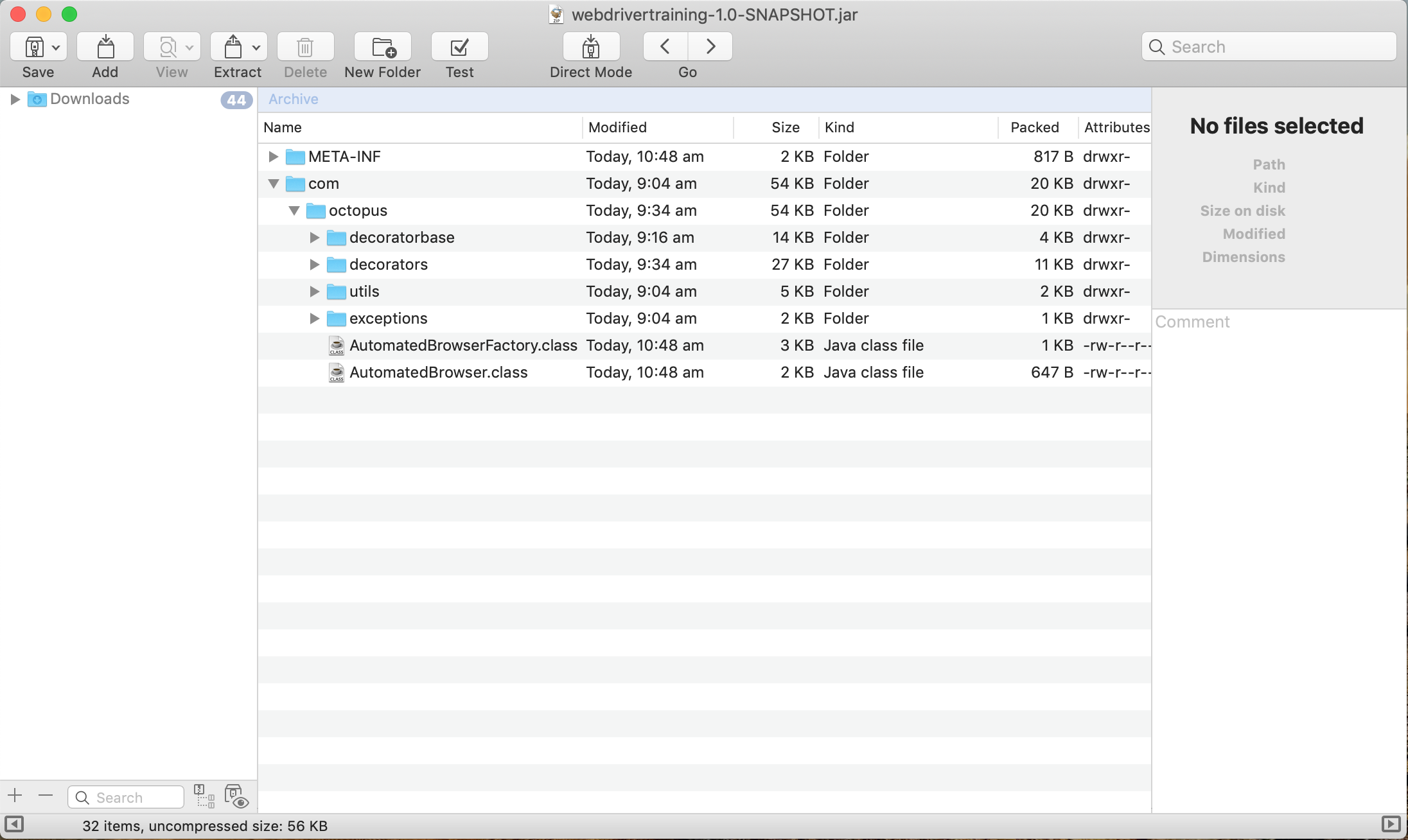Go back with the left arrow
The width and height of the screenshot is (1408, 840).
[x=665, y=47]
